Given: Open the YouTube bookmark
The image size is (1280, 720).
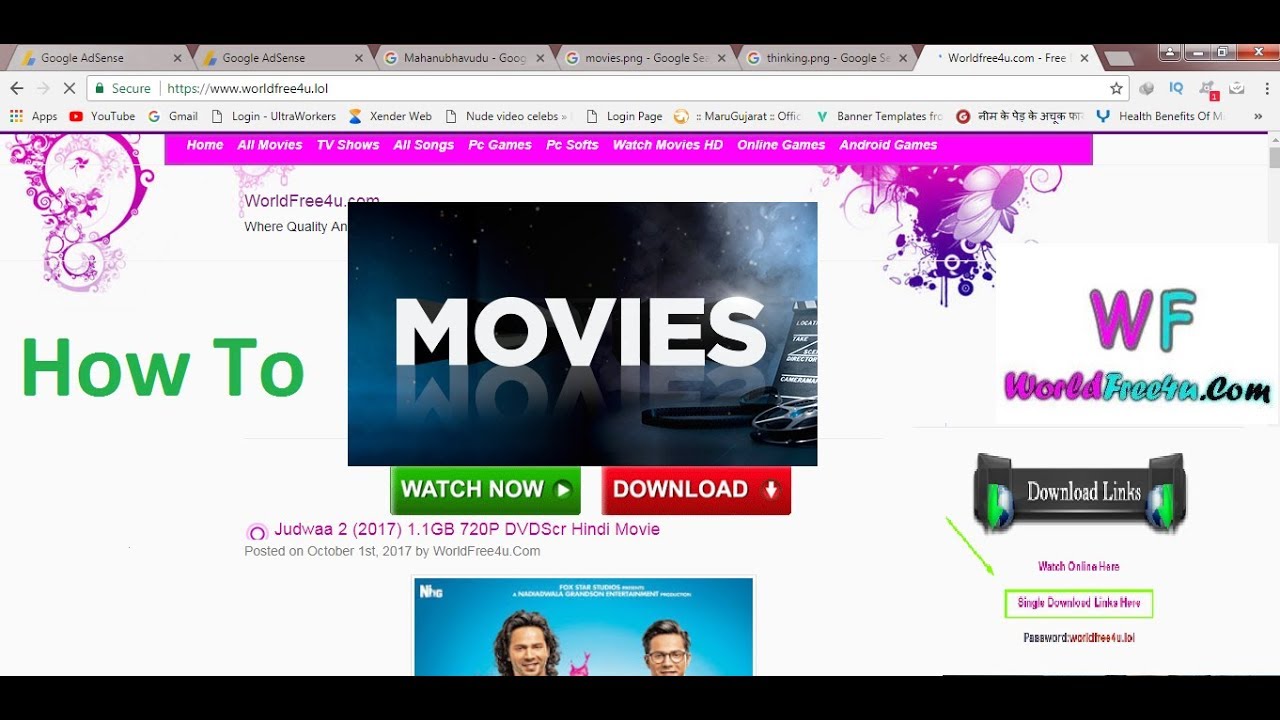Looking at the screenshot, I should point(102,116).
